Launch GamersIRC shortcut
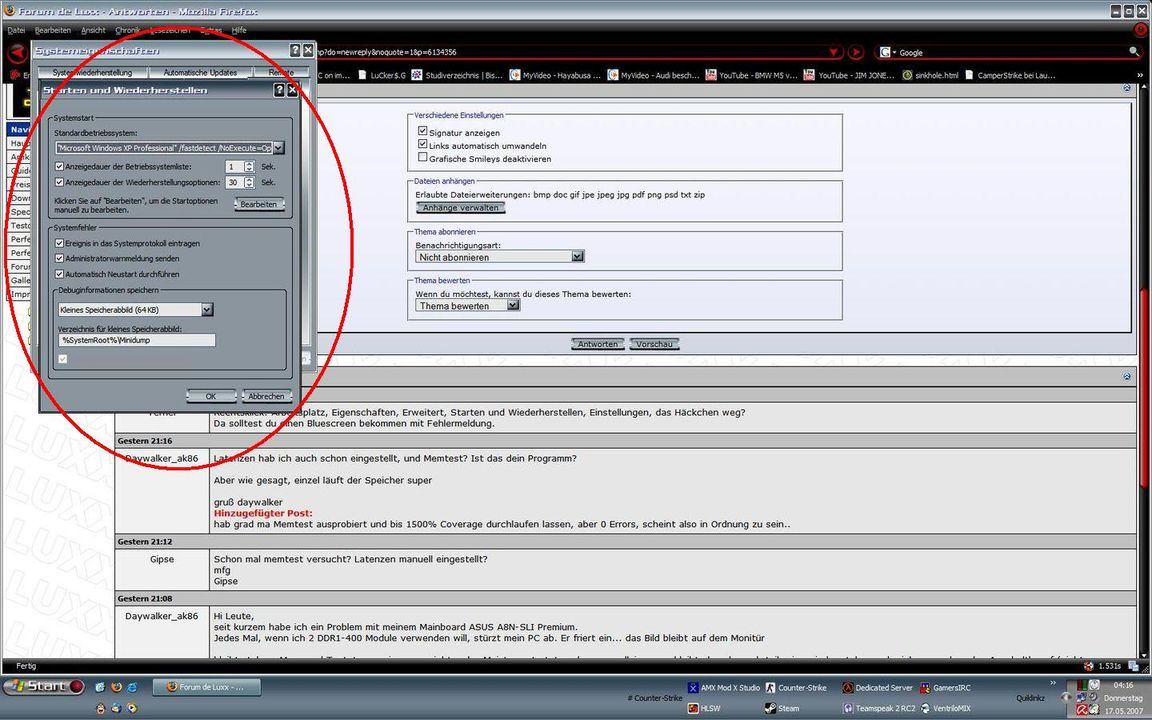The width and height of the screenshot is (1152, 720). click(946, 688)
